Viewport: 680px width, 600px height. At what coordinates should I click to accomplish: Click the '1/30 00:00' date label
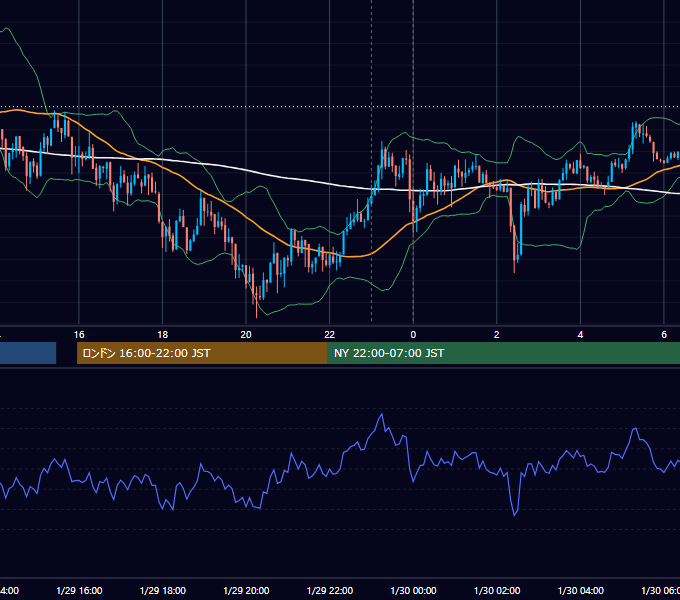click(413, 590)
